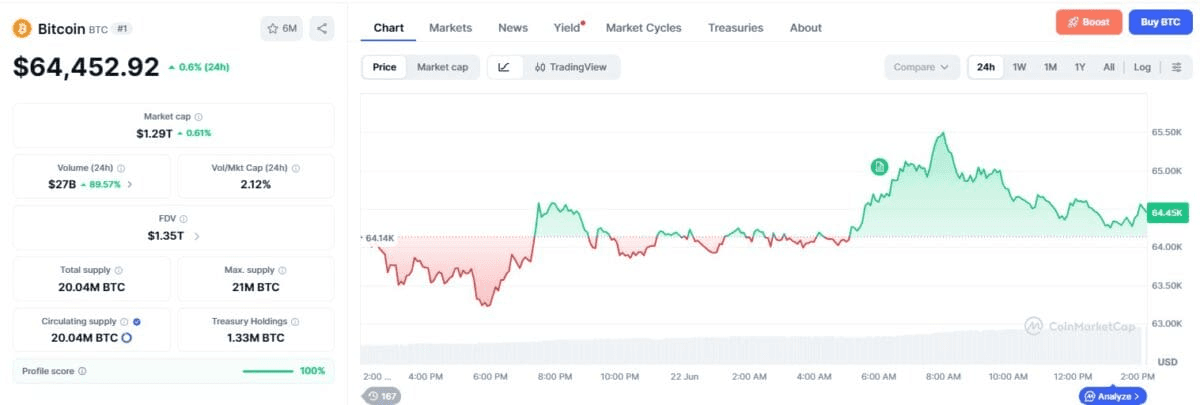
Task: Click the 64.14K opening price label
Action: tap(380, 238)
